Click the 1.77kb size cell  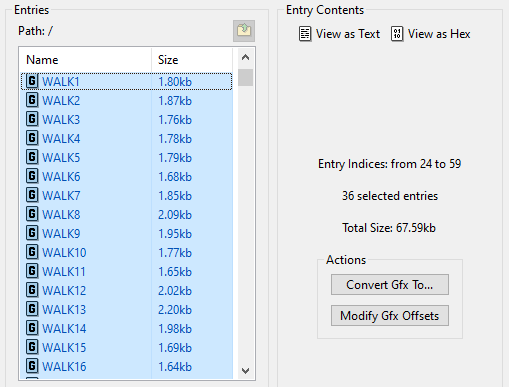(175, 253)
